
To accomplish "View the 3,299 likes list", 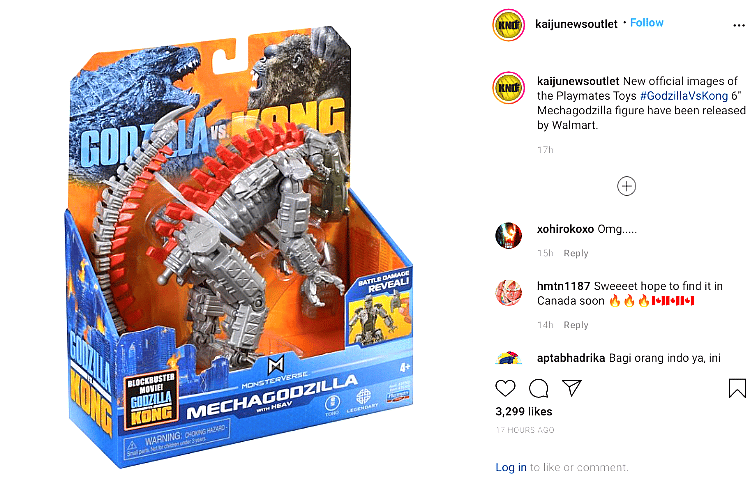I will point(524,411).
